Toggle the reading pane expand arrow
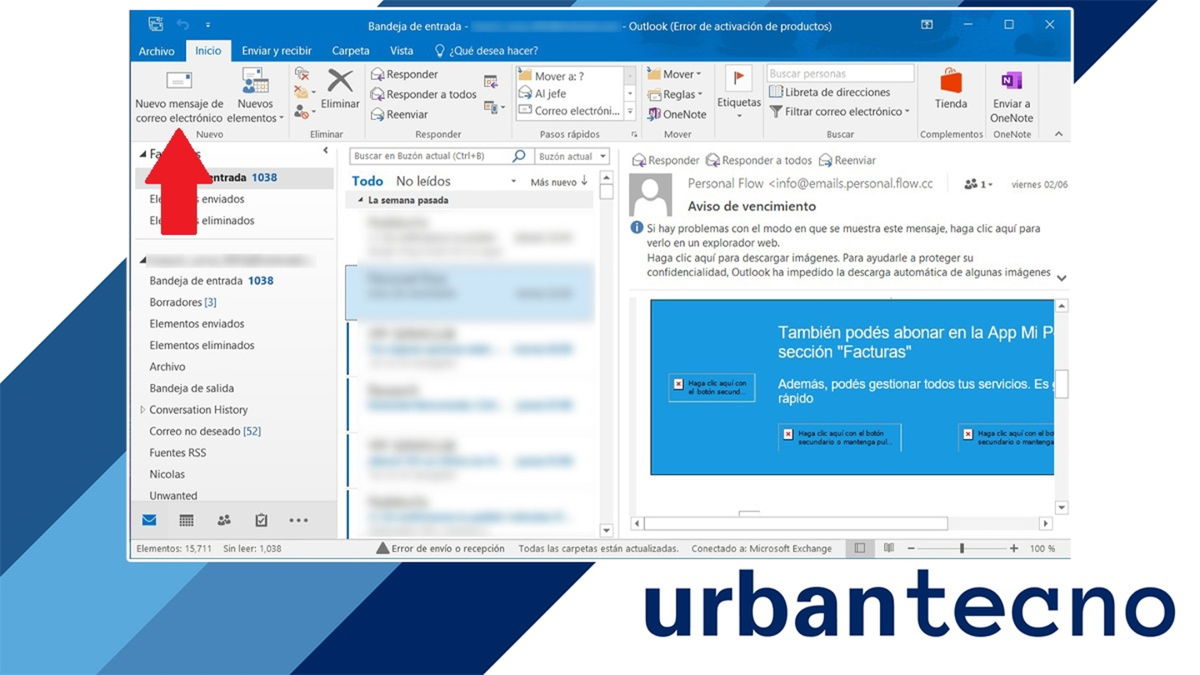The image size is (1200, 675). click(1060, 278)
